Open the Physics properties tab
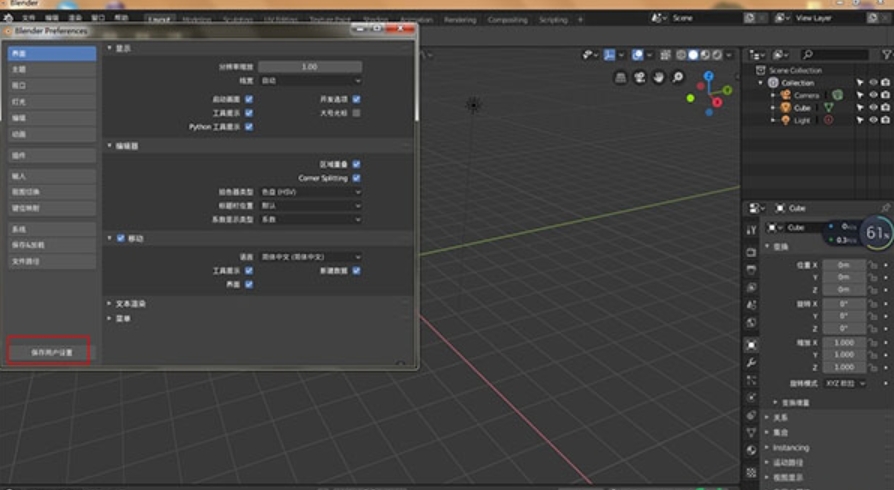 pos(751,398)
